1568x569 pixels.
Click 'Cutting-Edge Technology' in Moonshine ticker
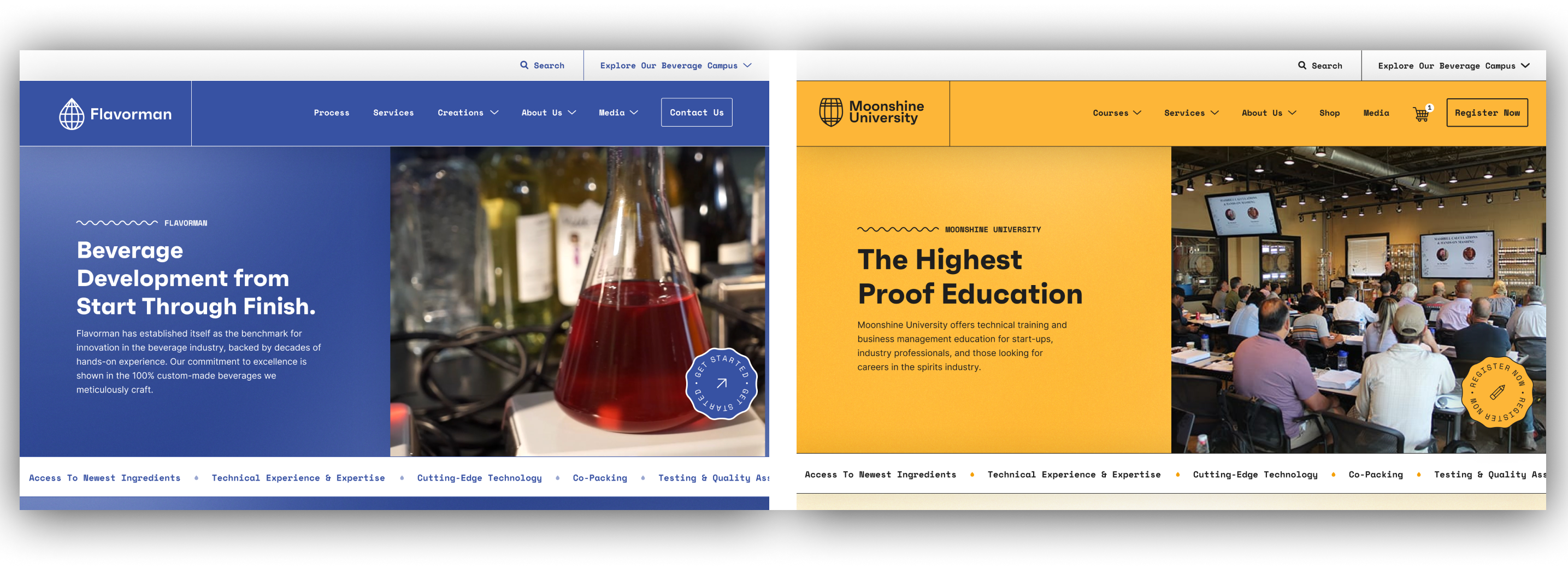point(1255,475)
